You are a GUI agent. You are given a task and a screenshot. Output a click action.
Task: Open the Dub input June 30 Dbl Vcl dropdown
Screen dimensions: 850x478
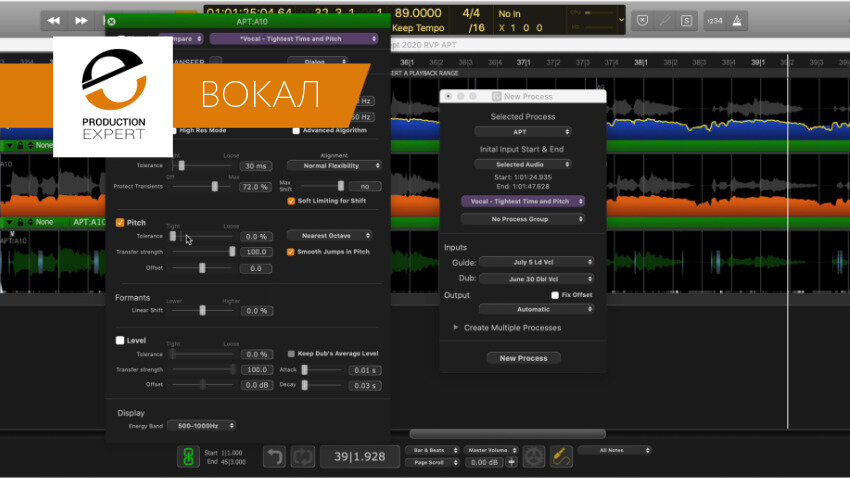tap(536, 279)
